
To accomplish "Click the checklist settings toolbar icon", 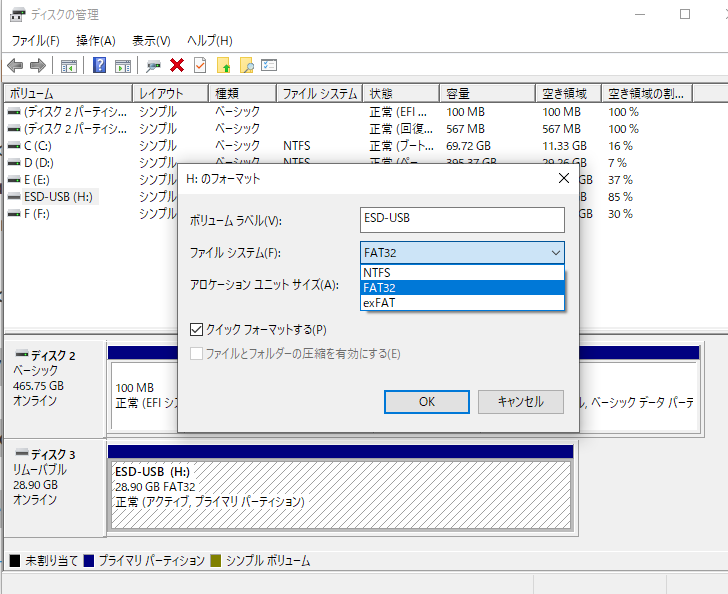I will click(269, 65).
